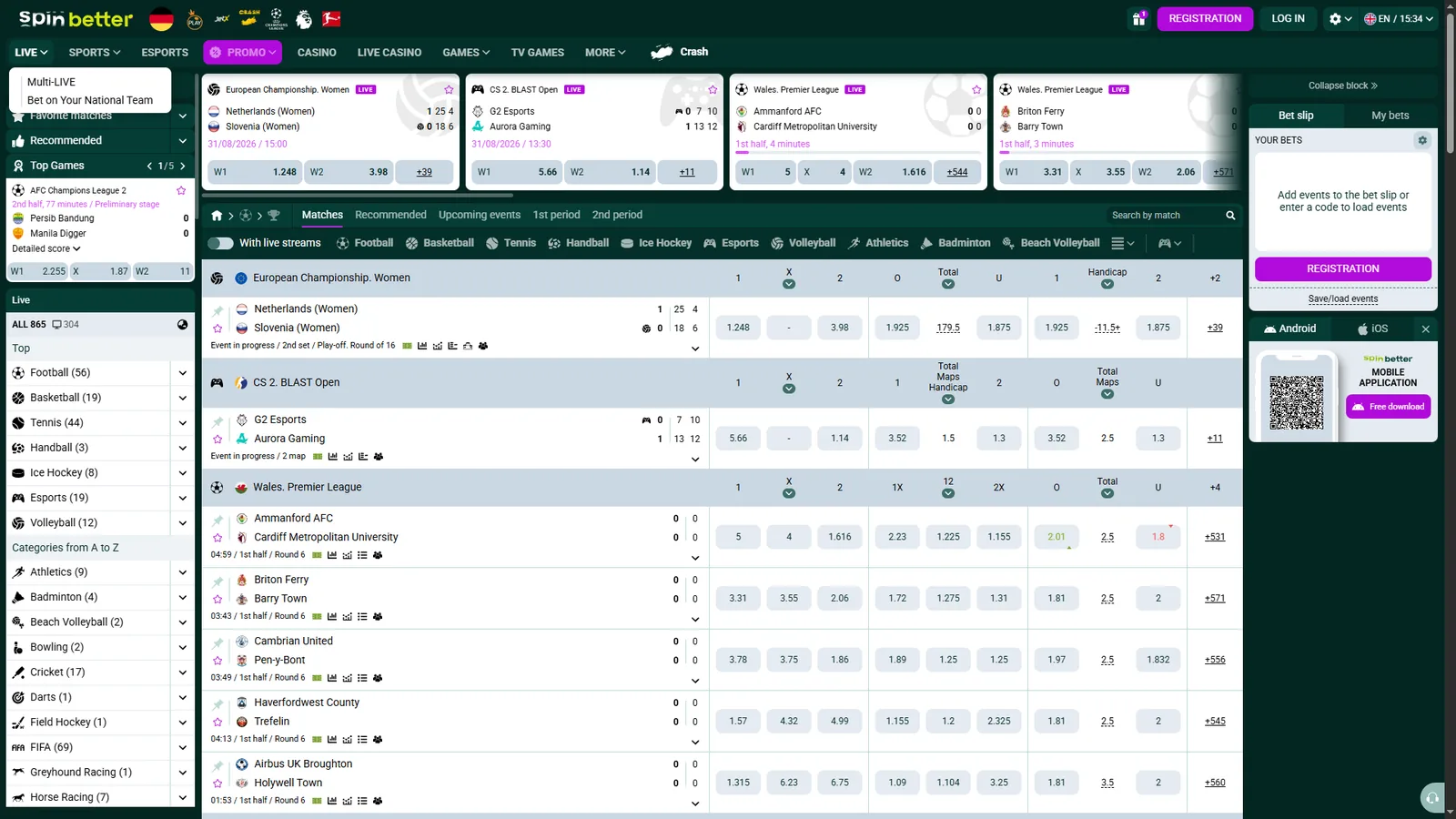
Task: Select odds 5.66 for G2 Esports
Action: pyautogui.click(x=738, y=439)
